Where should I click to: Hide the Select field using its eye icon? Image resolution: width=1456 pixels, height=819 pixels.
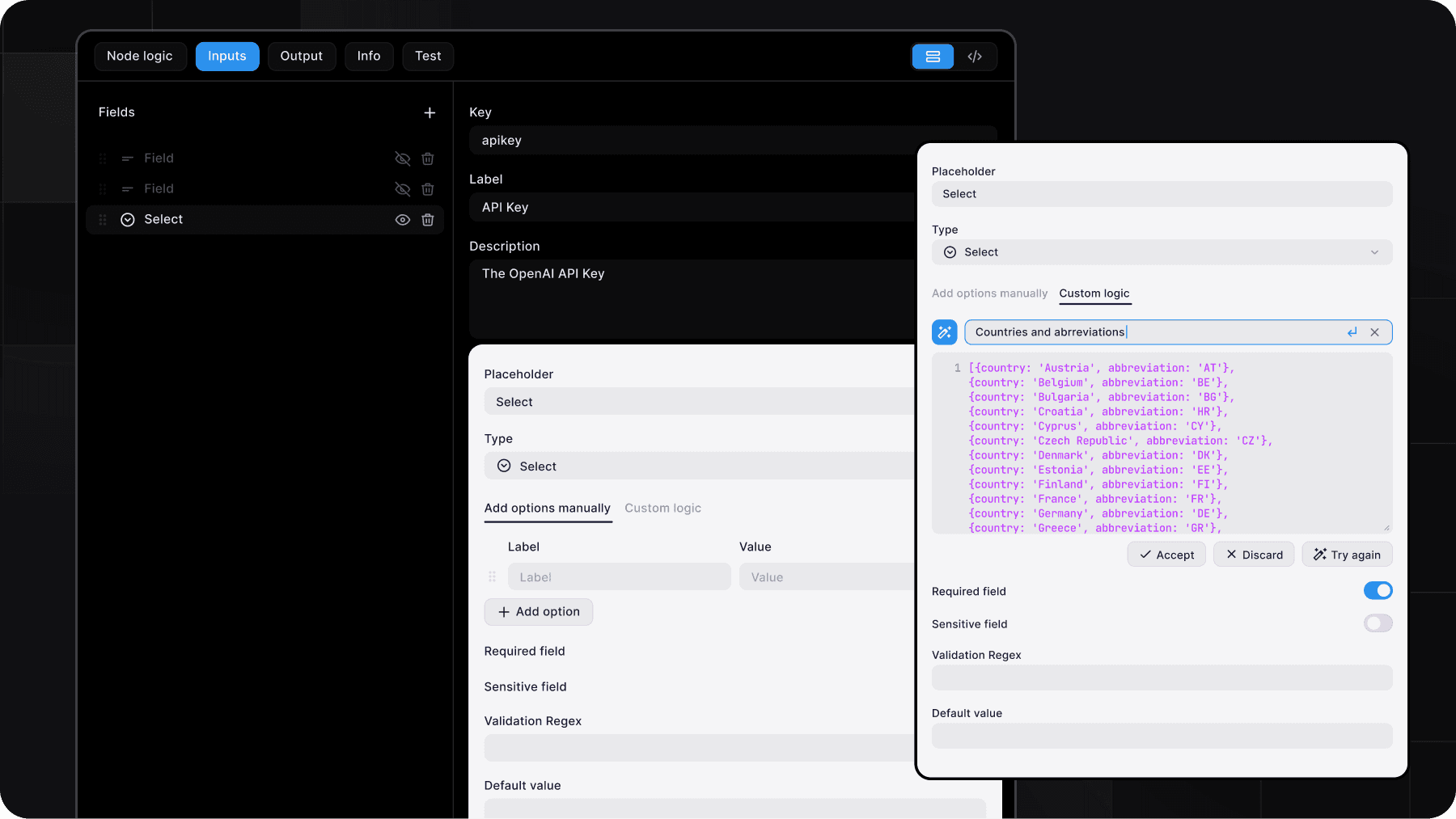coord(402,220)
